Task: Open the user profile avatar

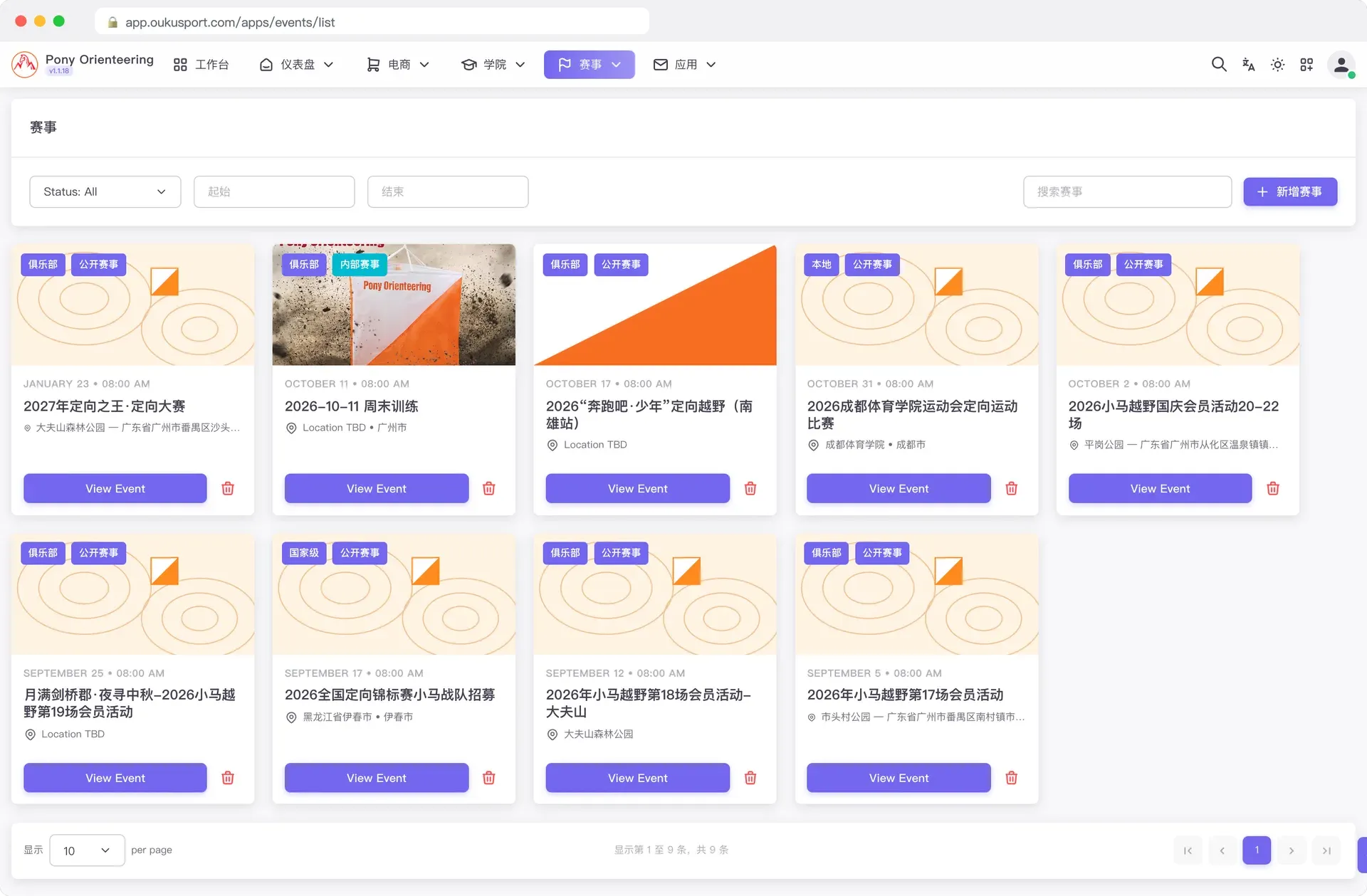Action: coord(1341,65)
